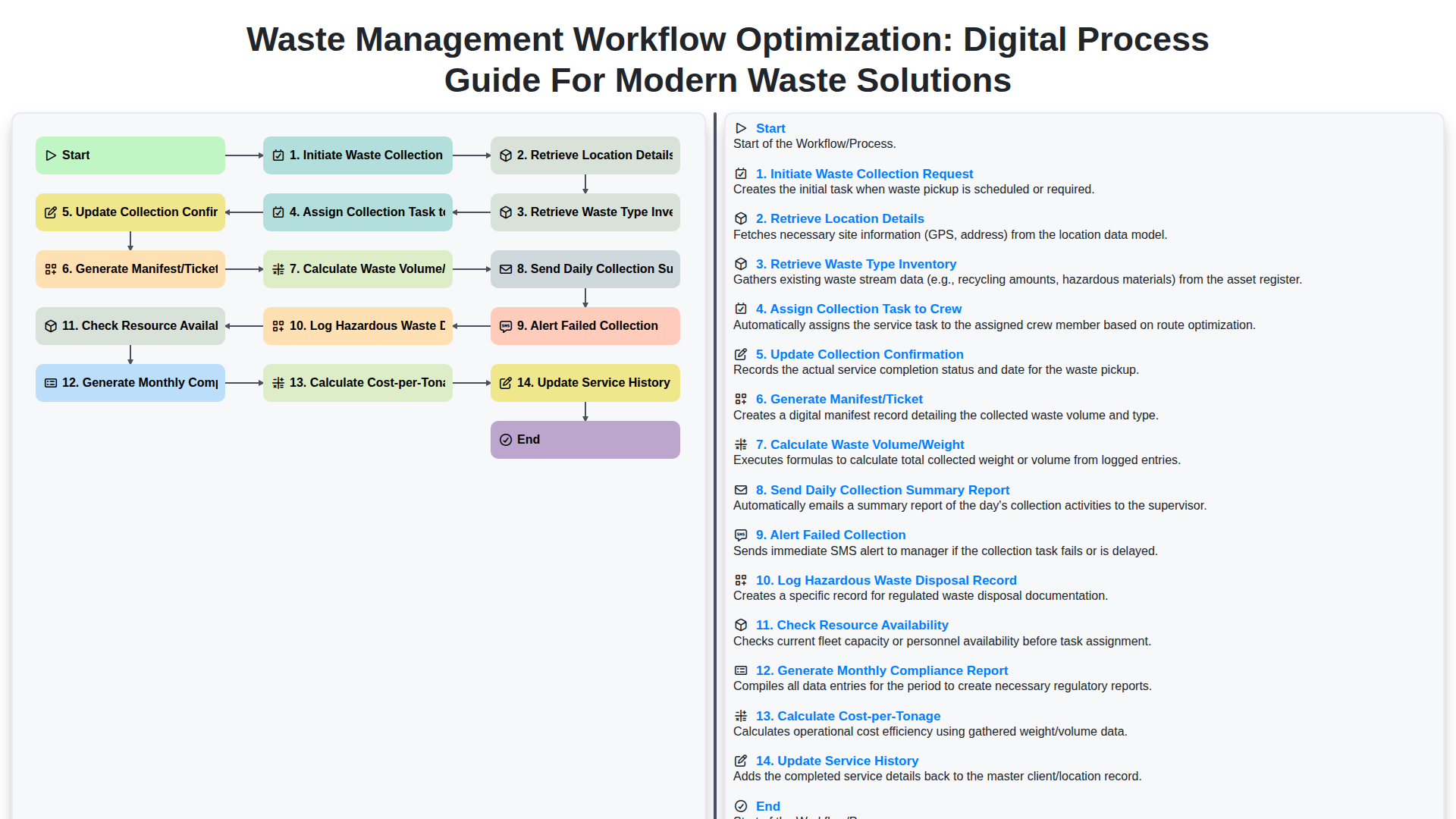Click the calculator icon on Calculate Cost-per-Tonage node
1456x819 pixels.
click(x=278, y=382)
